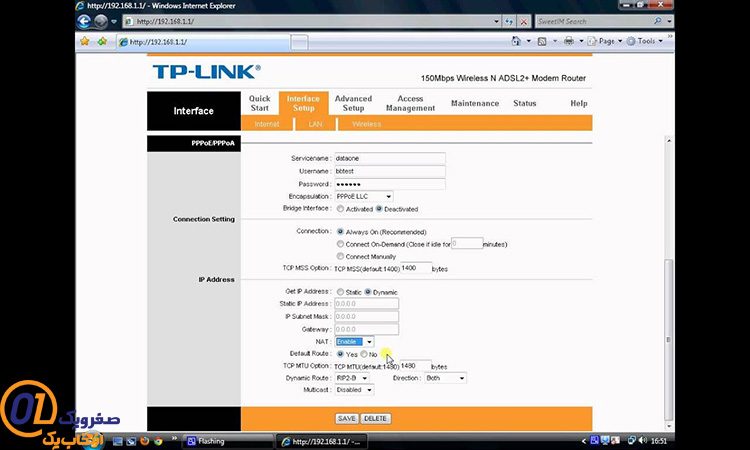Click the Username input field

pos(389,171)
